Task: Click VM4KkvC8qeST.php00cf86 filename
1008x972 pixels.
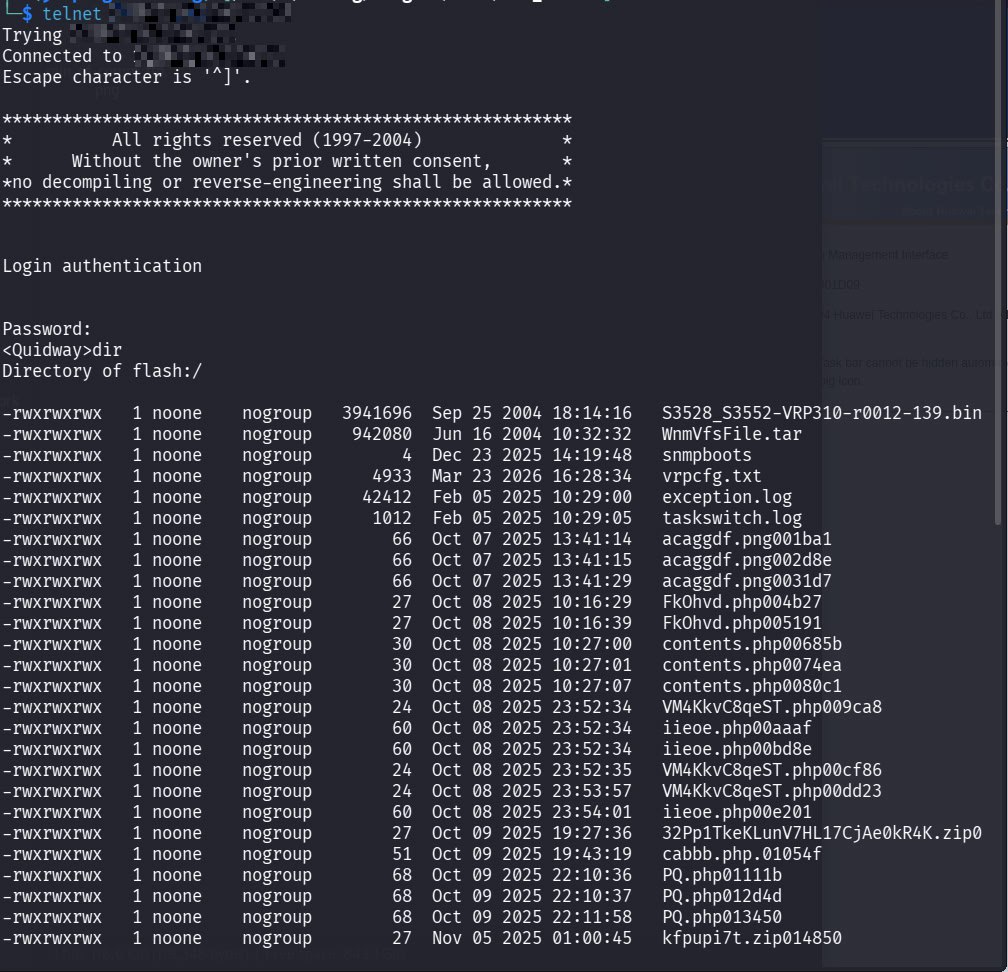Action: [x=771, y=770]
